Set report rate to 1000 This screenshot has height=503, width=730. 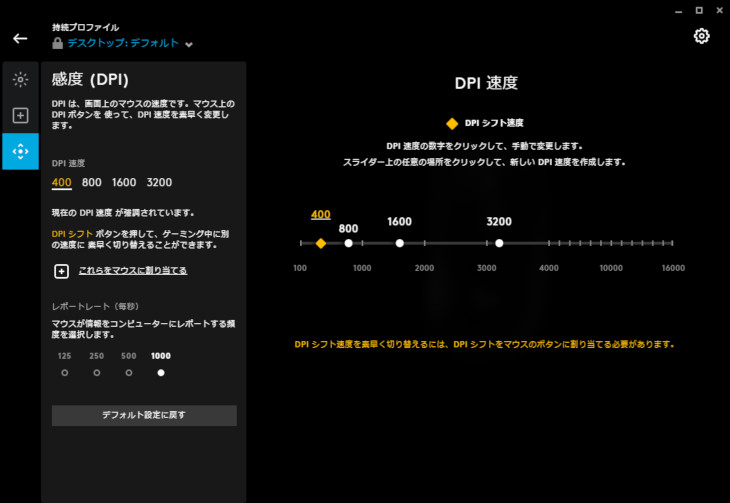pos(161,373)
